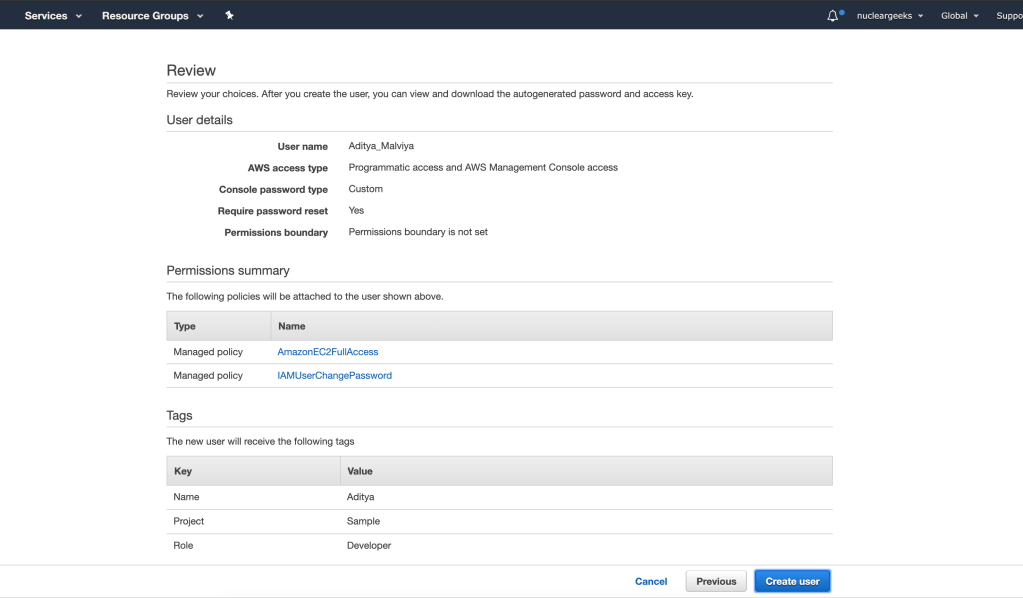Click the Cancel link
Image resolution: width=1023 pixels, height=598 pixels.
point(651,581)
